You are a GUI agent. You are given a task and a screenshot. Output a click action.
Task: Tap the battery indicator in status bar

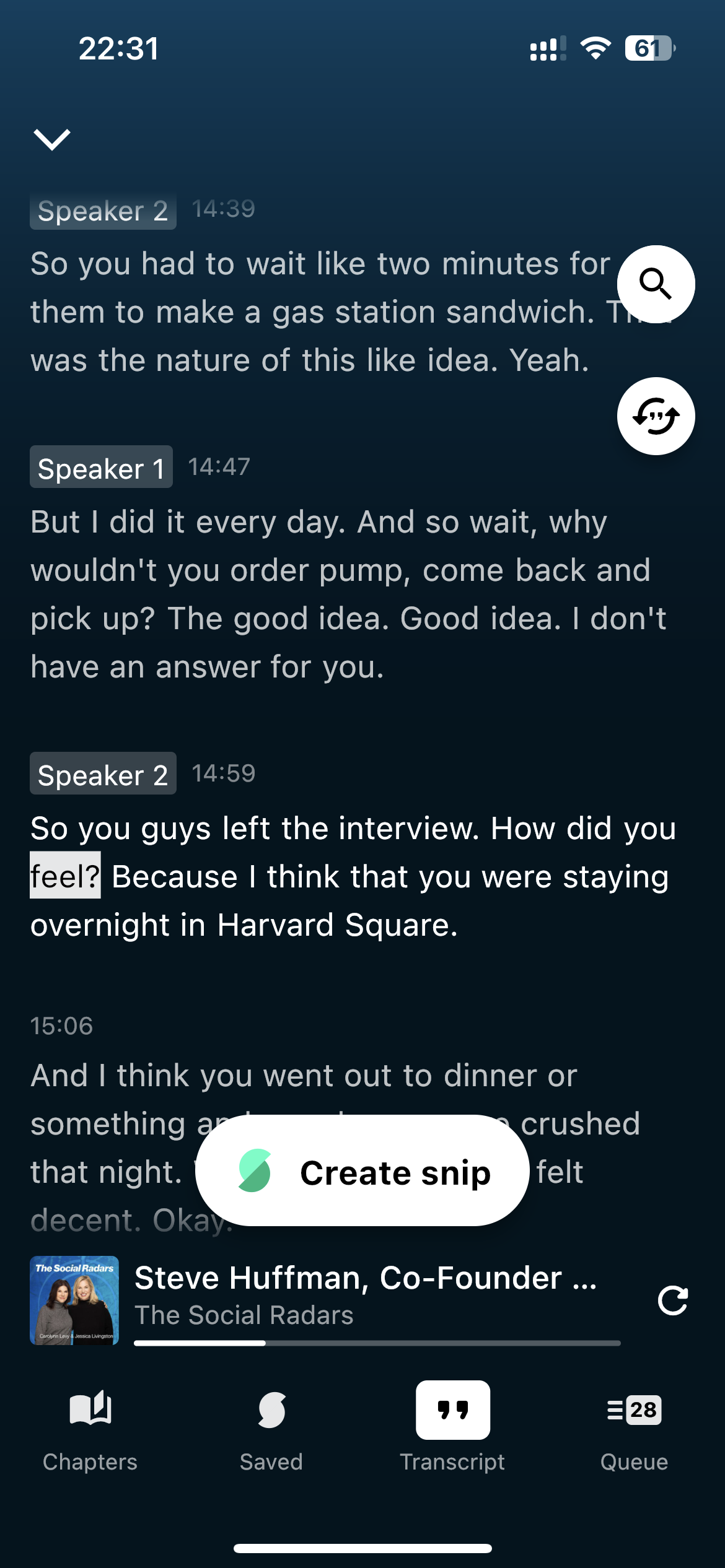pyautogui.click(x=649, y=48)
